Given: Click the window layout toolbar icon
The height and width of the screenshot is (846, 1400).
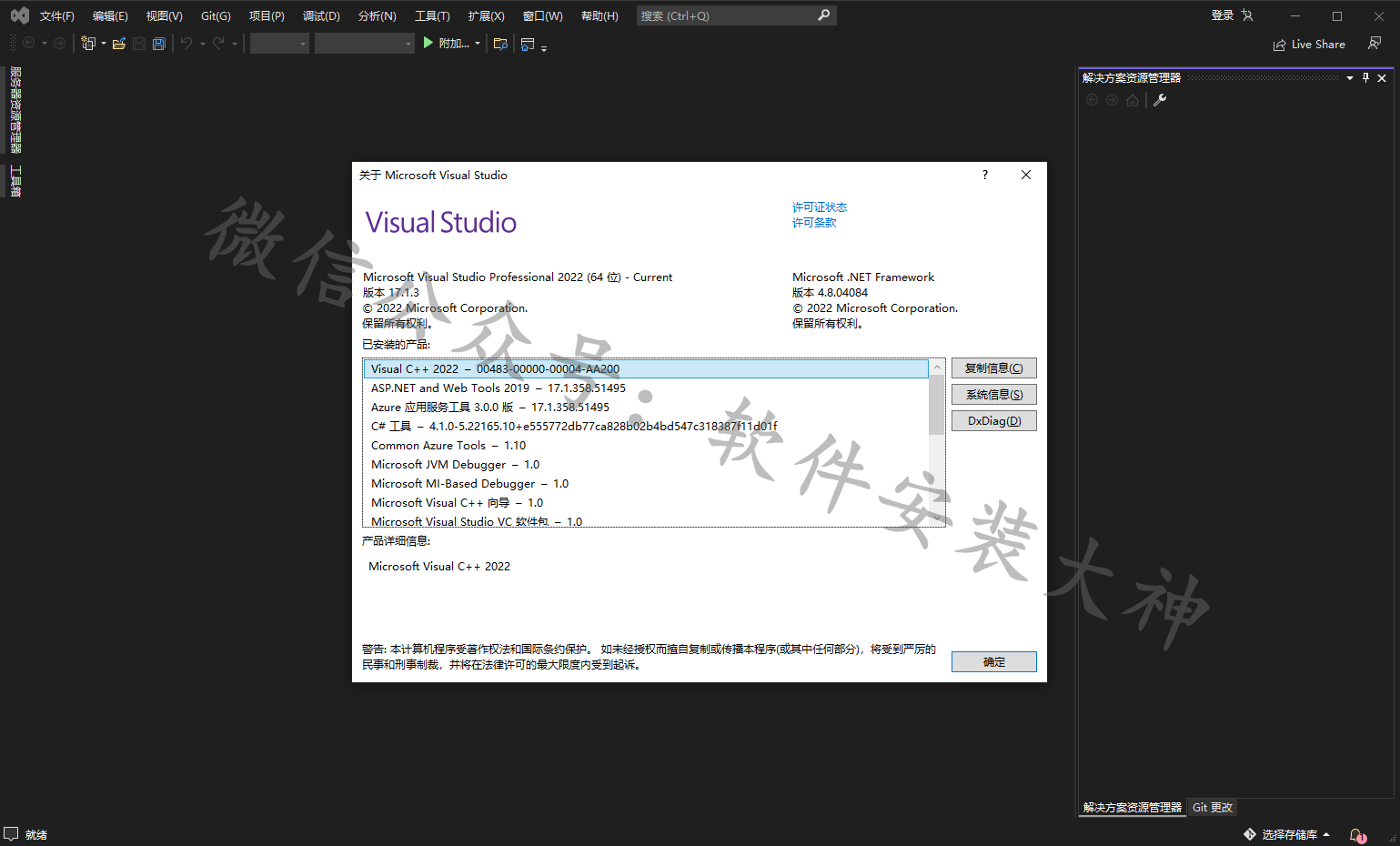Looking at the screenshot, I should (x=528, y=44).
